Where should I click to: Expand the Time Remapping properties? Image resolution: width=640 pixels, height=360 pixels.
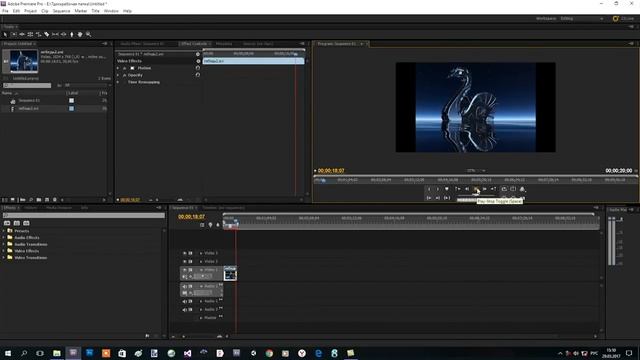pos(118,82)
